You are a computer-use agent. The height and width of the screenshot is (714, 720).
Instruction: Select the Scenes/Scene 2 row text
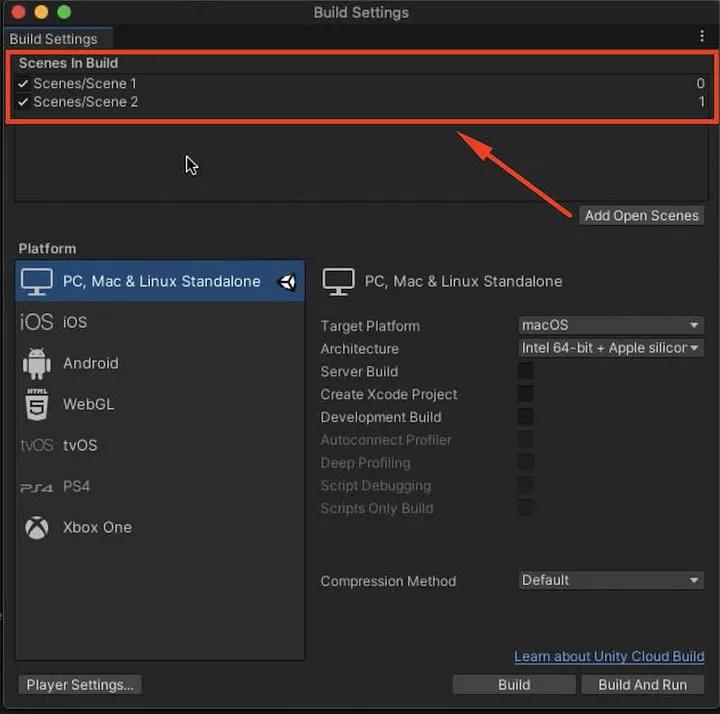[85, 102]
